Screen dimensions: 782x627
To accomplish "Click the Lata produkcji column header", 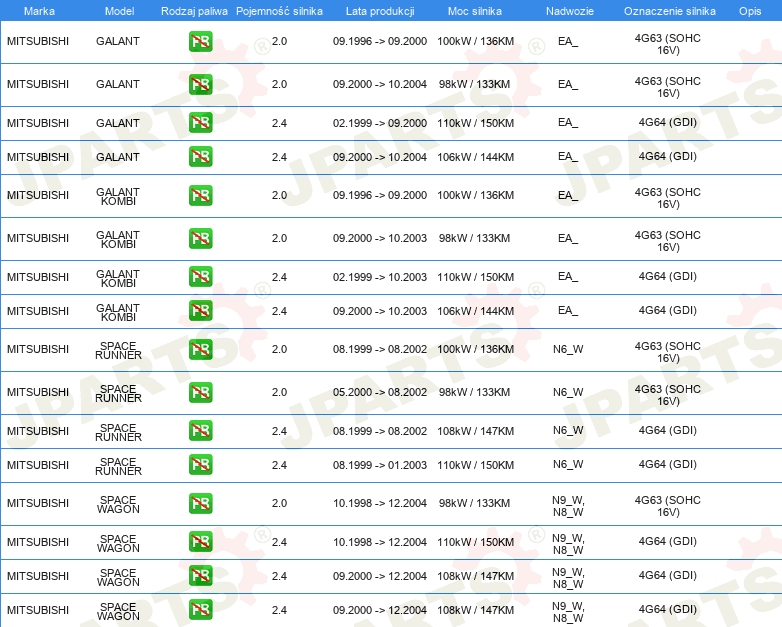I will [x=380, y=11].
